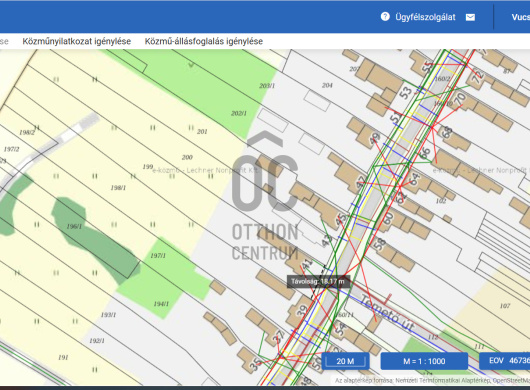The height and width of the screenshot is (390, 530).
Task: Click parcel label 203/1
Action: point(267,86)
